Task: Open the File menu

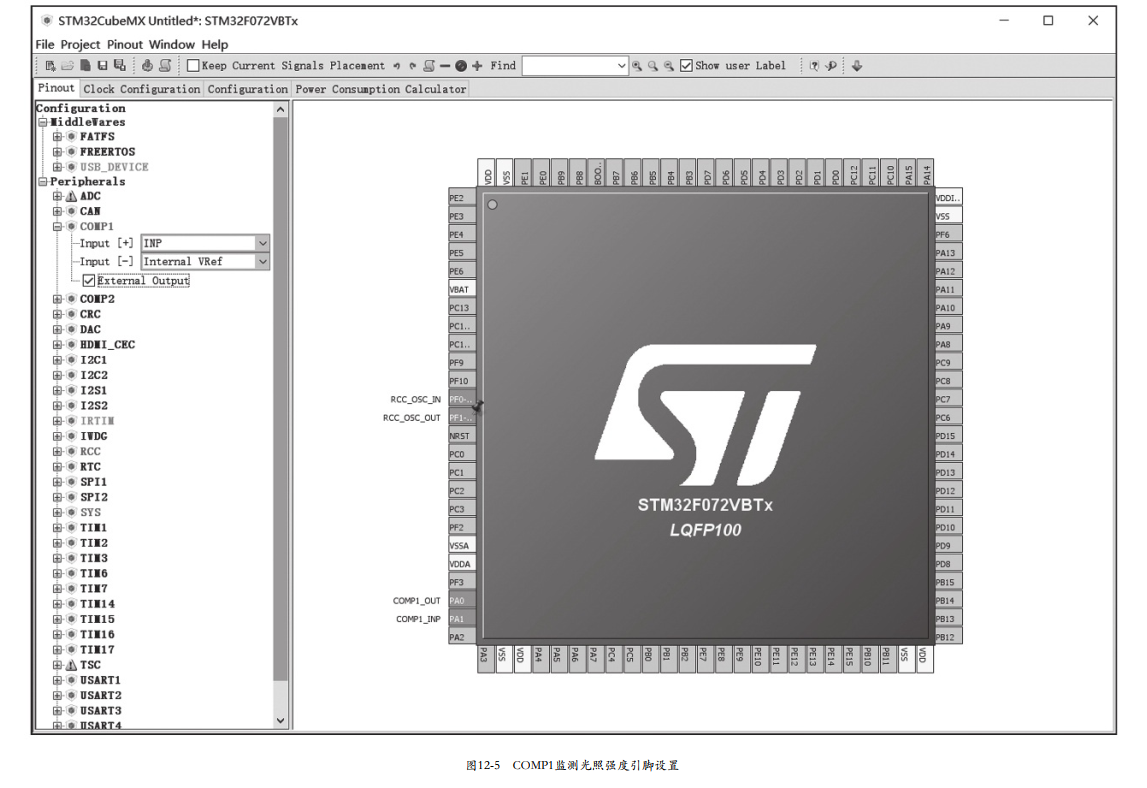Action: 45,45
